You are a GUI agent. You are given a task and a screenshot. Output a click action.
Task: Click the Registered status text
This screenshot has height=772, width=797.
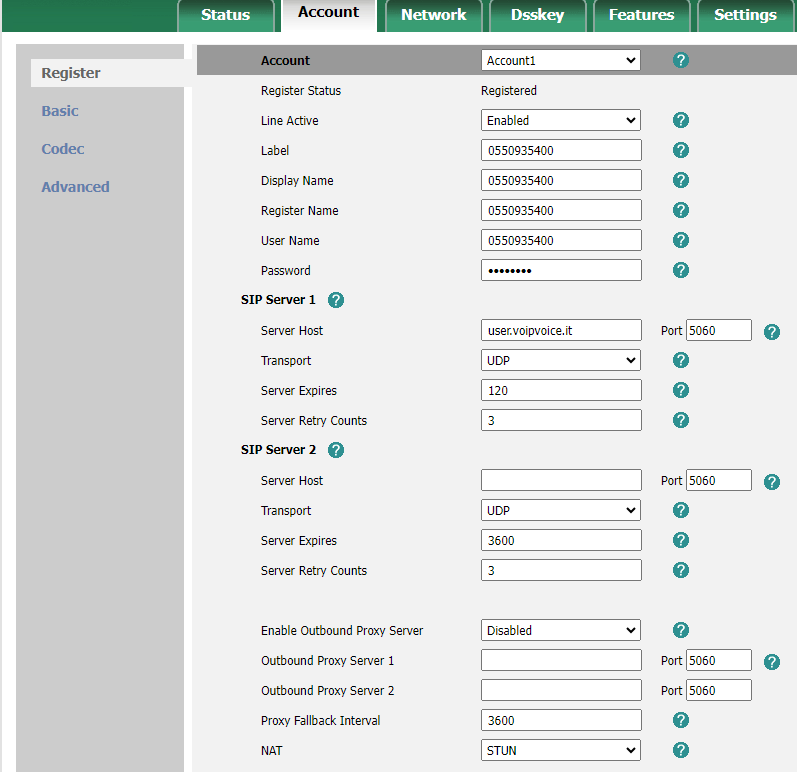pos(509,90)
